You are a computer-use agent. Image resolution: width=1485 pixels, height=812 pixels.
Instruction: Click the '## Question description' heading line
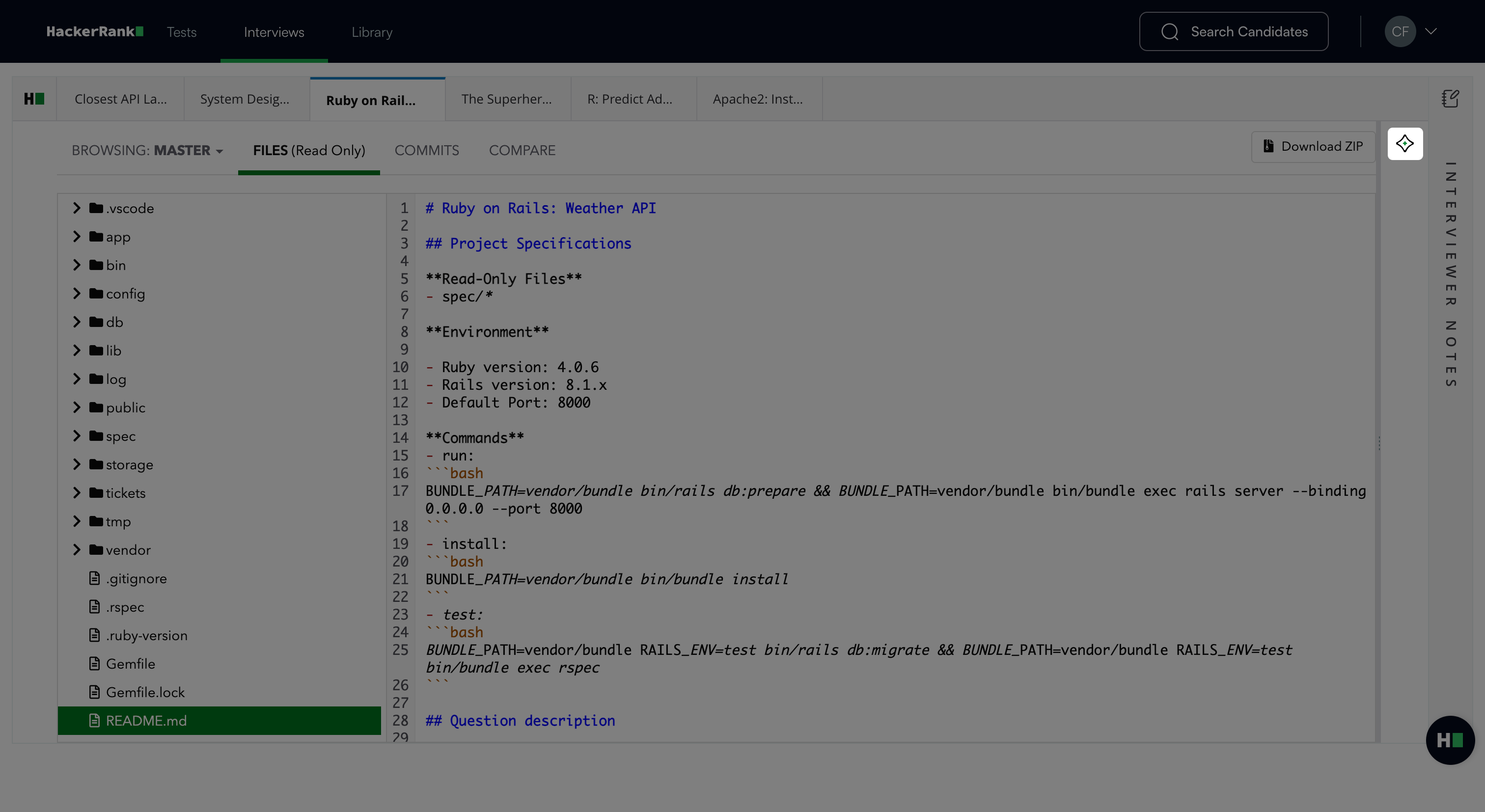click(520, 720)
